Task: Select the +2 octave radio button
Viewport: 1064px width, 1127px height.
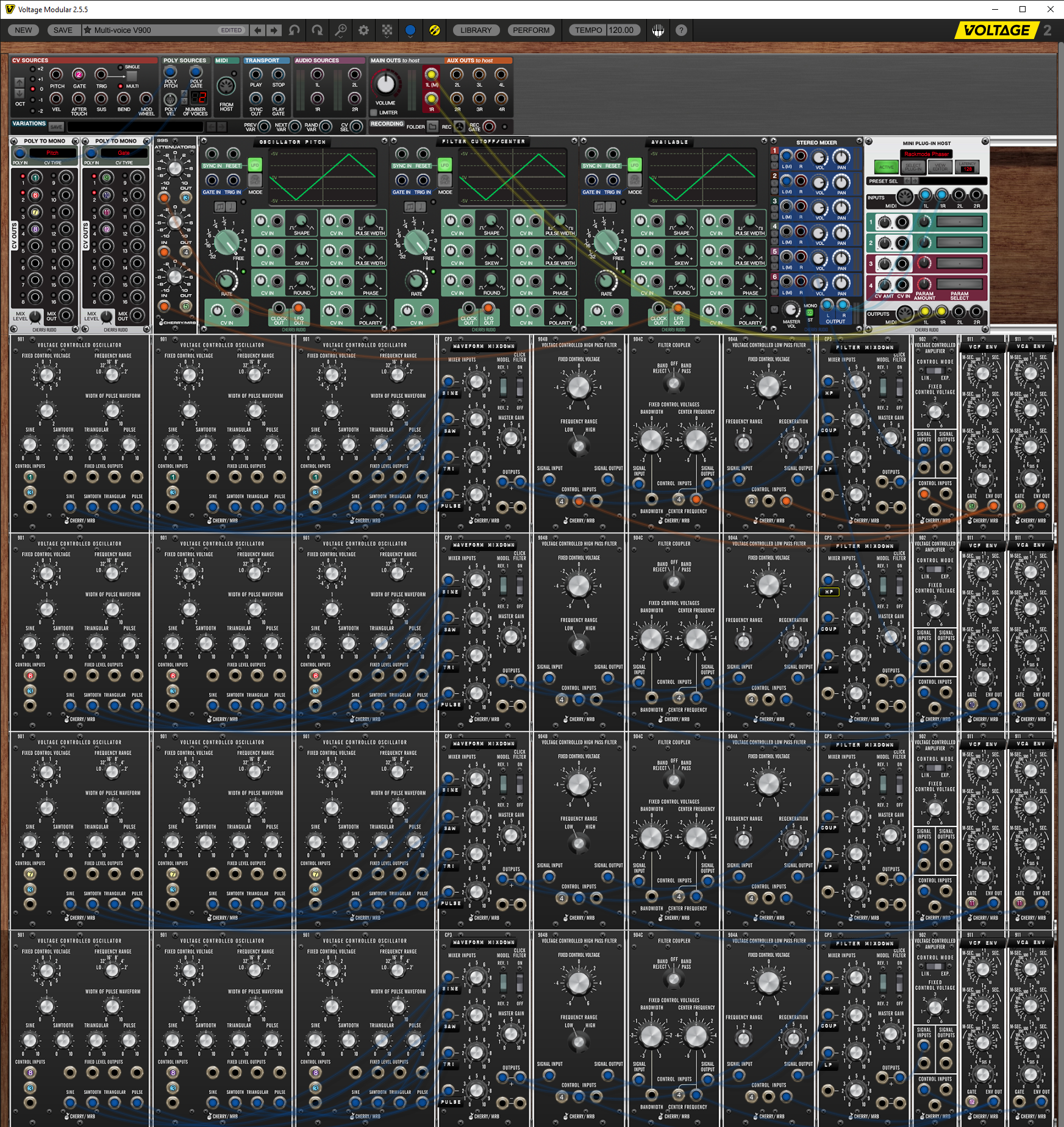Action: coord(32,69)
